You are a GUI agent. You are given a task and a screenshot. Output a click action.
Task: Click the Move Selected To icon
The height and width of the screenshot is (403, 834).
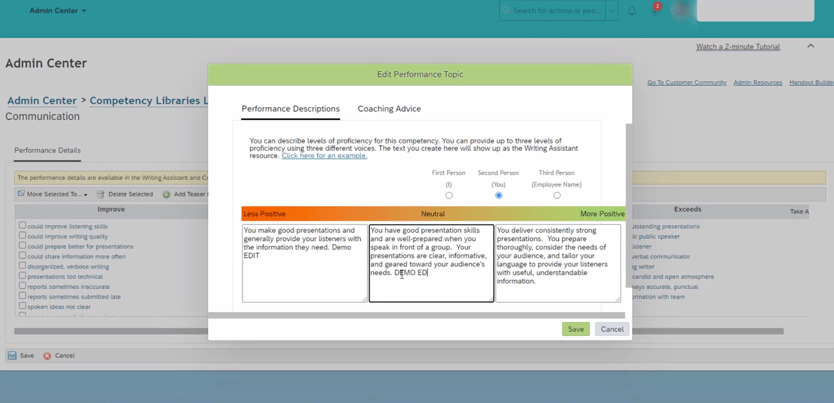[x=21, y=194]
